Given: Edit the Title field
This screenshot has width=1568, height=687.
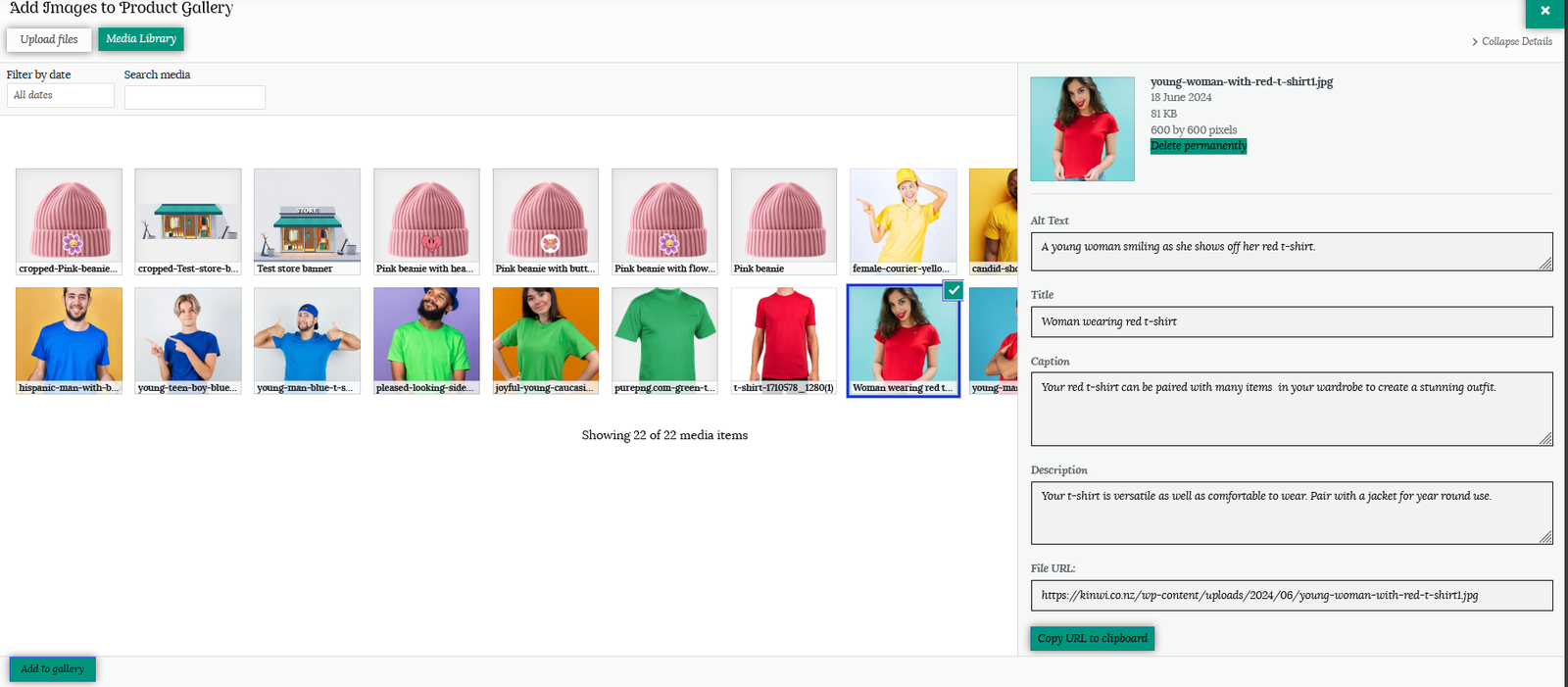Looking at the screenshot, I should click(x=1292, y=321).
